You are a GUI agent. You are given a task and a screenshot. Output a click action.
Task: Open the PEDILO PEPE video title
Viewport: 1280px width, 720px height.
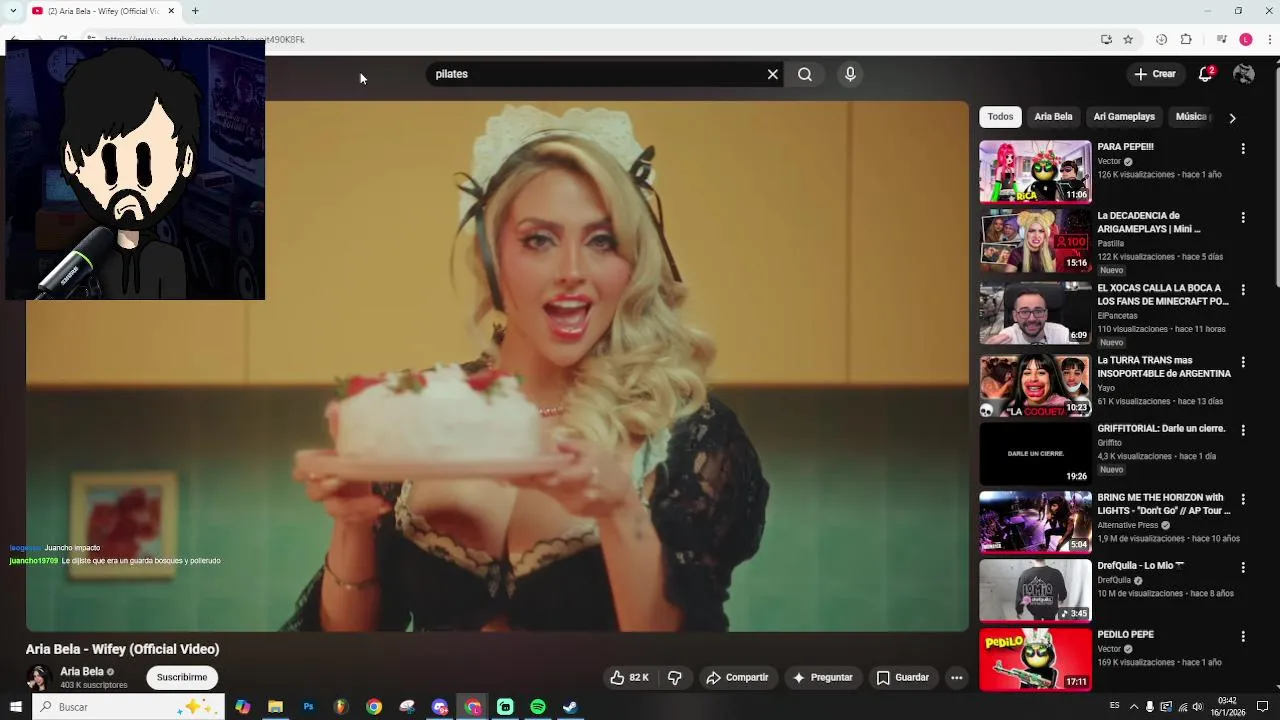point(1125,635)
